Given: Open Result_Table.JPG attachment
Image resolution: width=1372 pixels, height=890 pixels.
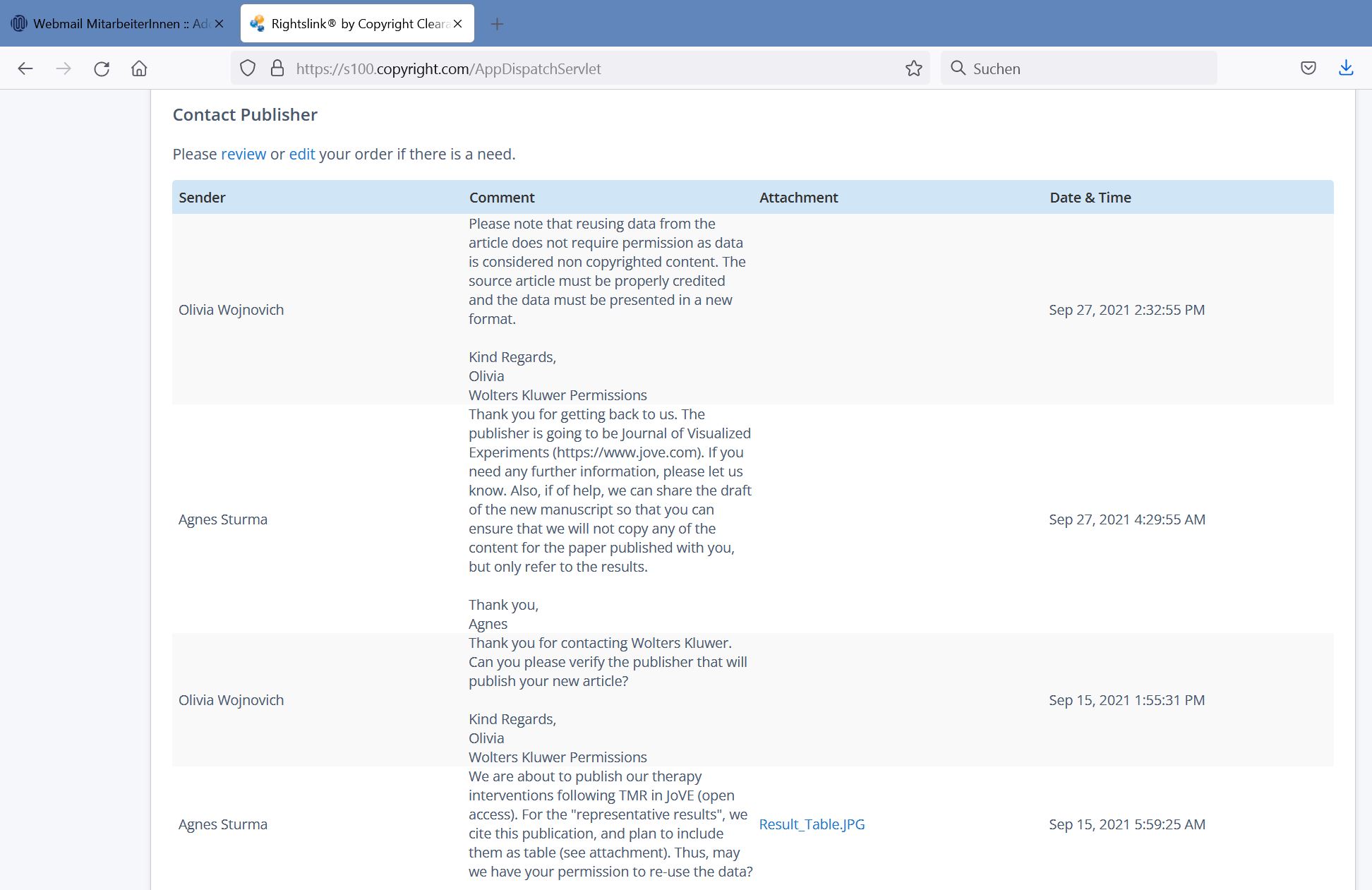Looking at the screenshot, I should click(812, 824).
